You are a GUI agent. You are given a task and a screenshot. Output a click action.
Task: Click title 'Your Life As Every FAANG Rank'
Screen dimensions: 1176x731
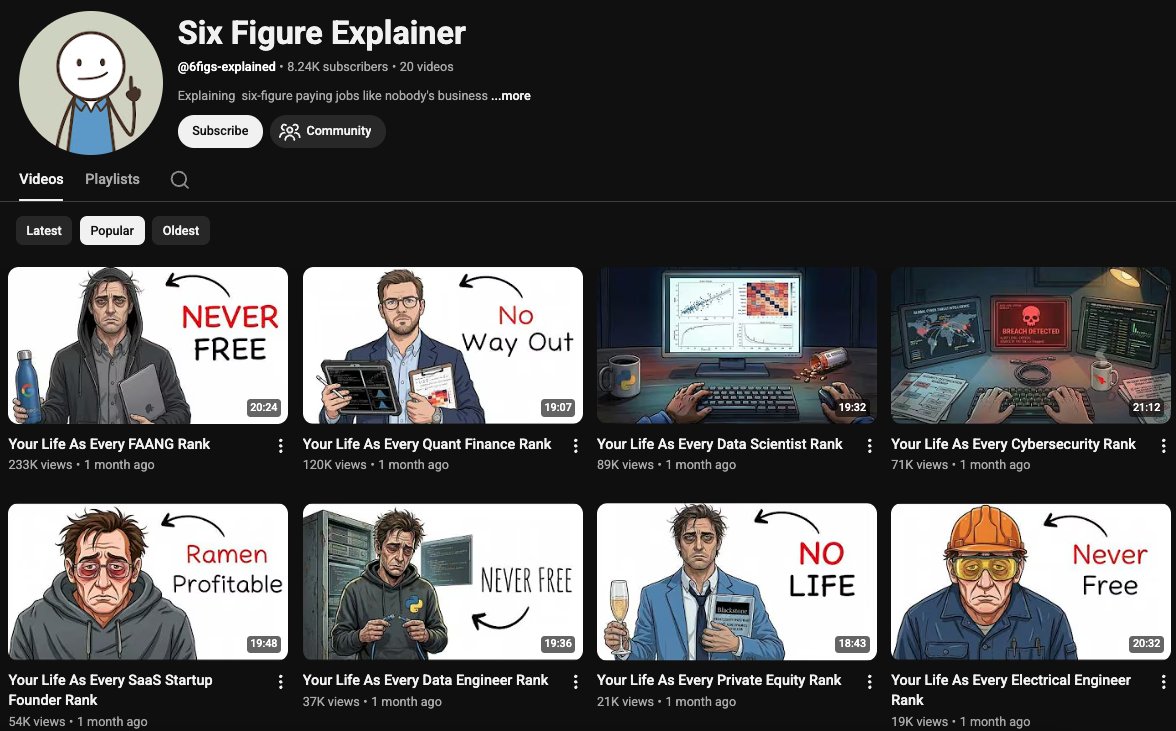pos(110,444)
